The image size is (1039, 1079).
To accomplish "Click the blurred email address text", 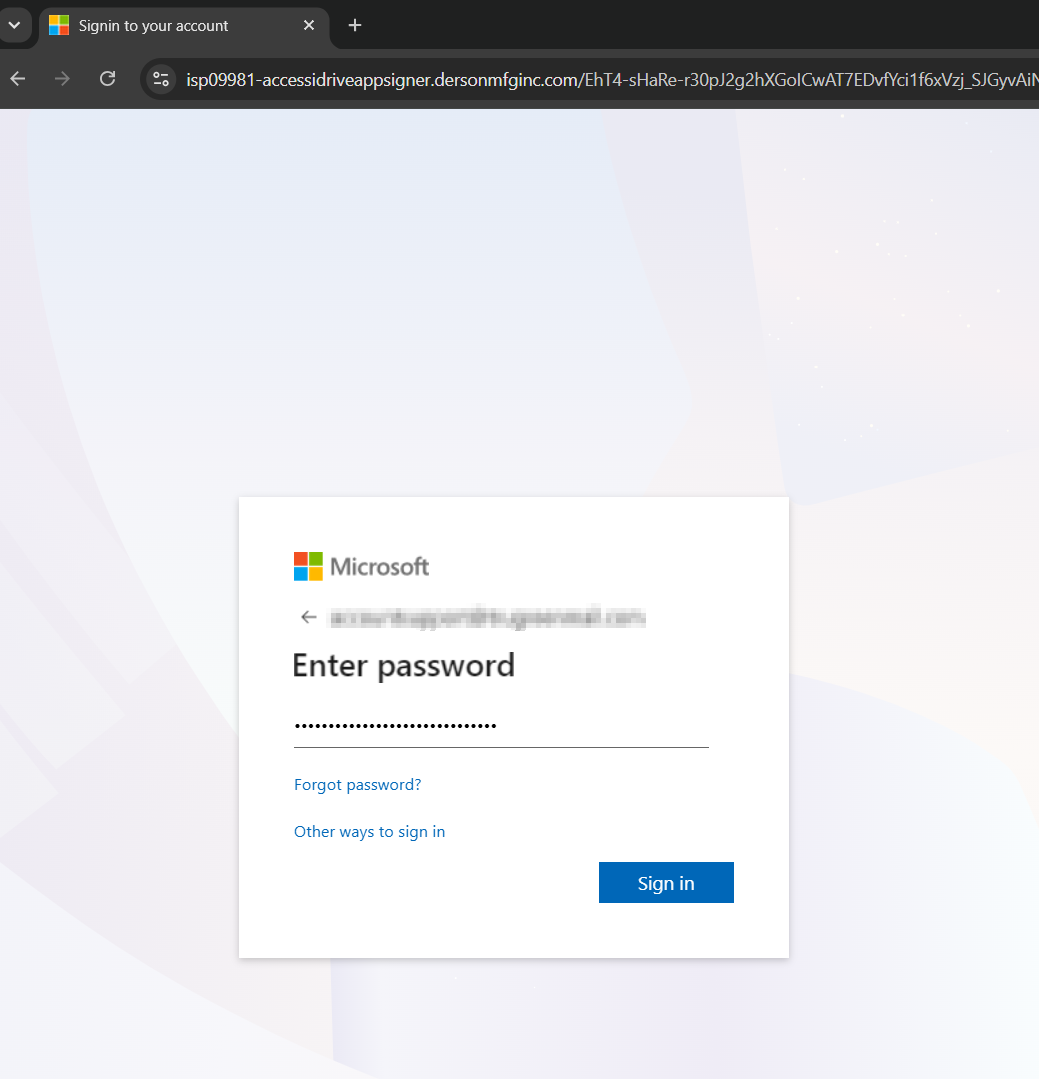I will (487, 617).
